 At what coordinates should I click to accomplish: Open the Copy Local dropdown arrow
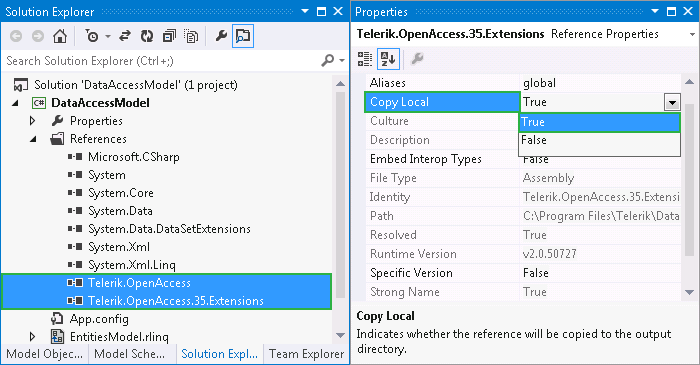(672, 103)
